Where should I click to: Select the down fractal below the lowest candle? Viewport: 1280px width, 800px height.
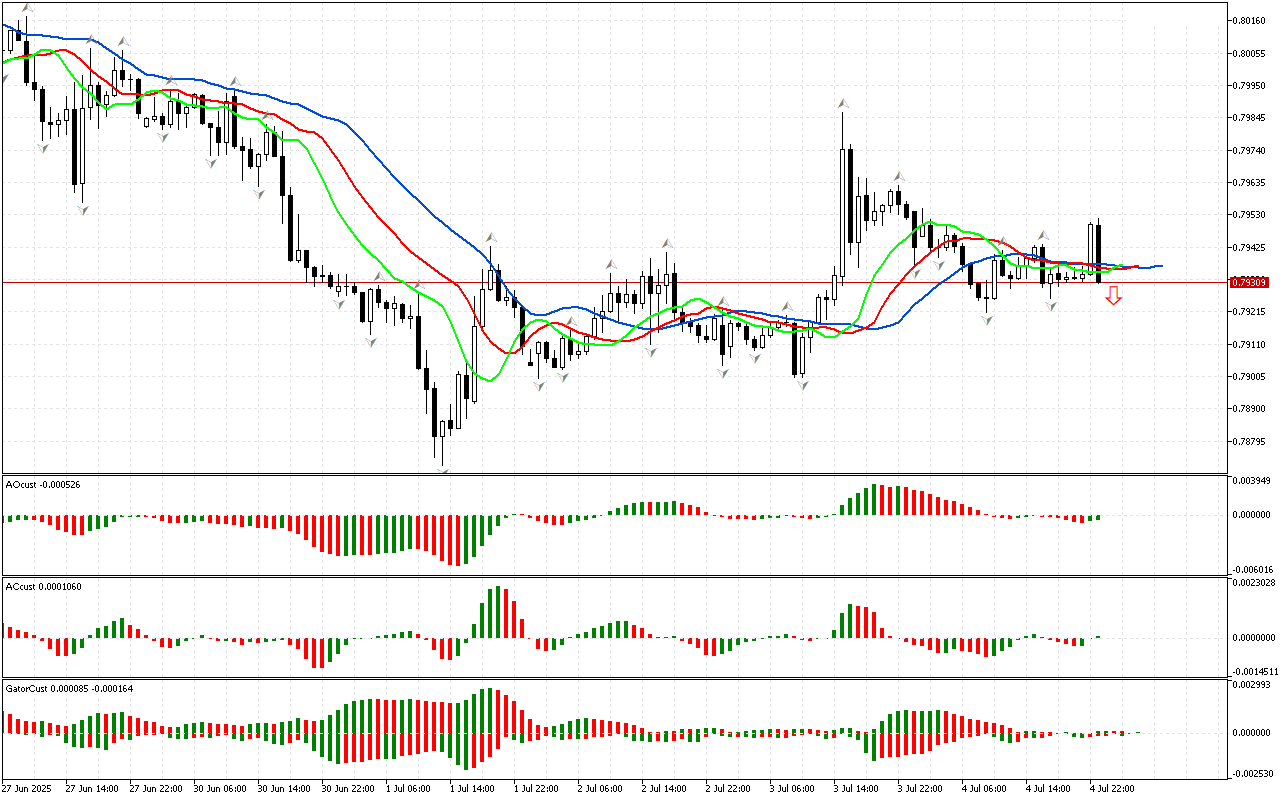pos(442,468)
